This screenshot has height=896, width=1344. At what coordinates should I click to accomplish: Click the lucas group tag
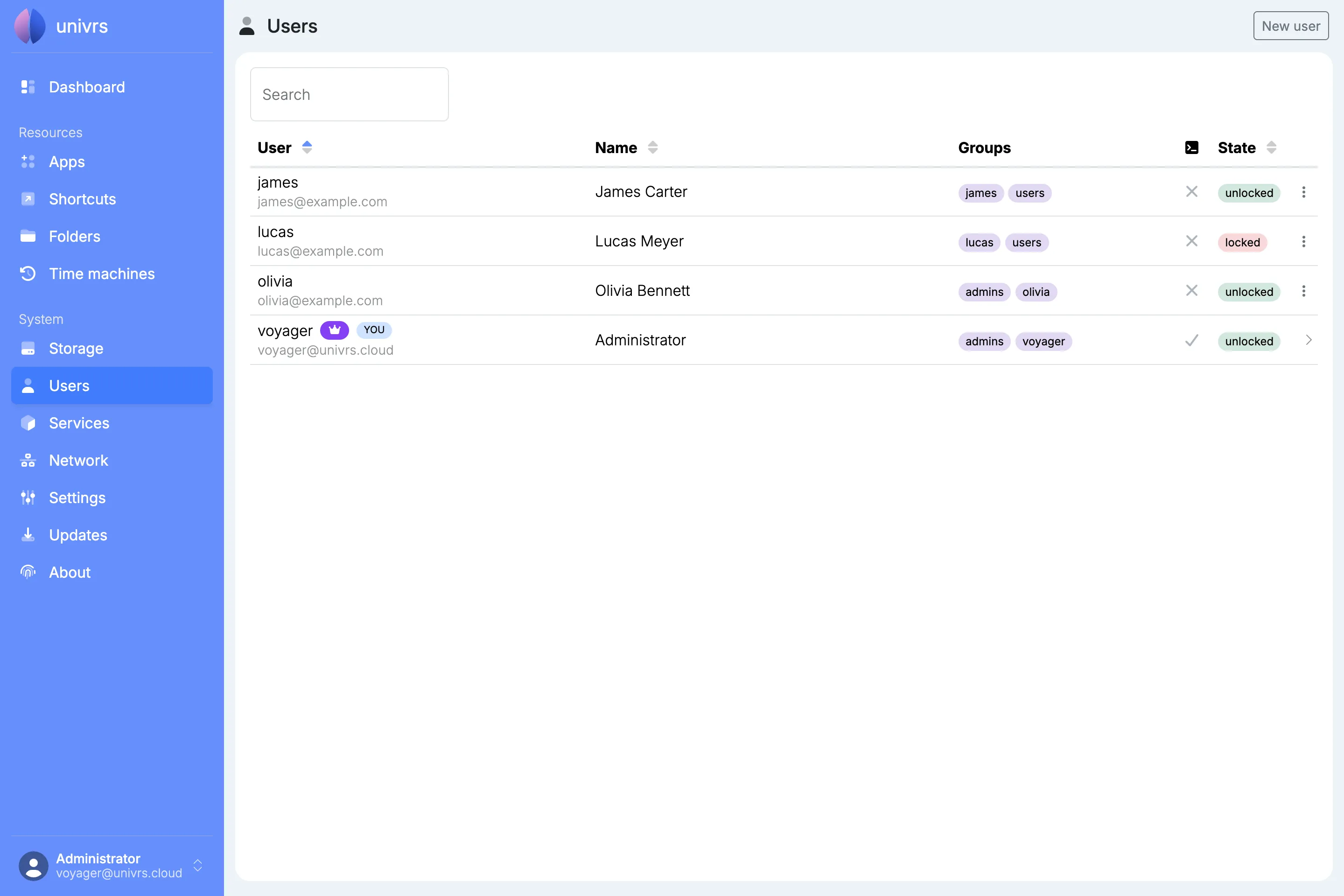pos(979,242)
